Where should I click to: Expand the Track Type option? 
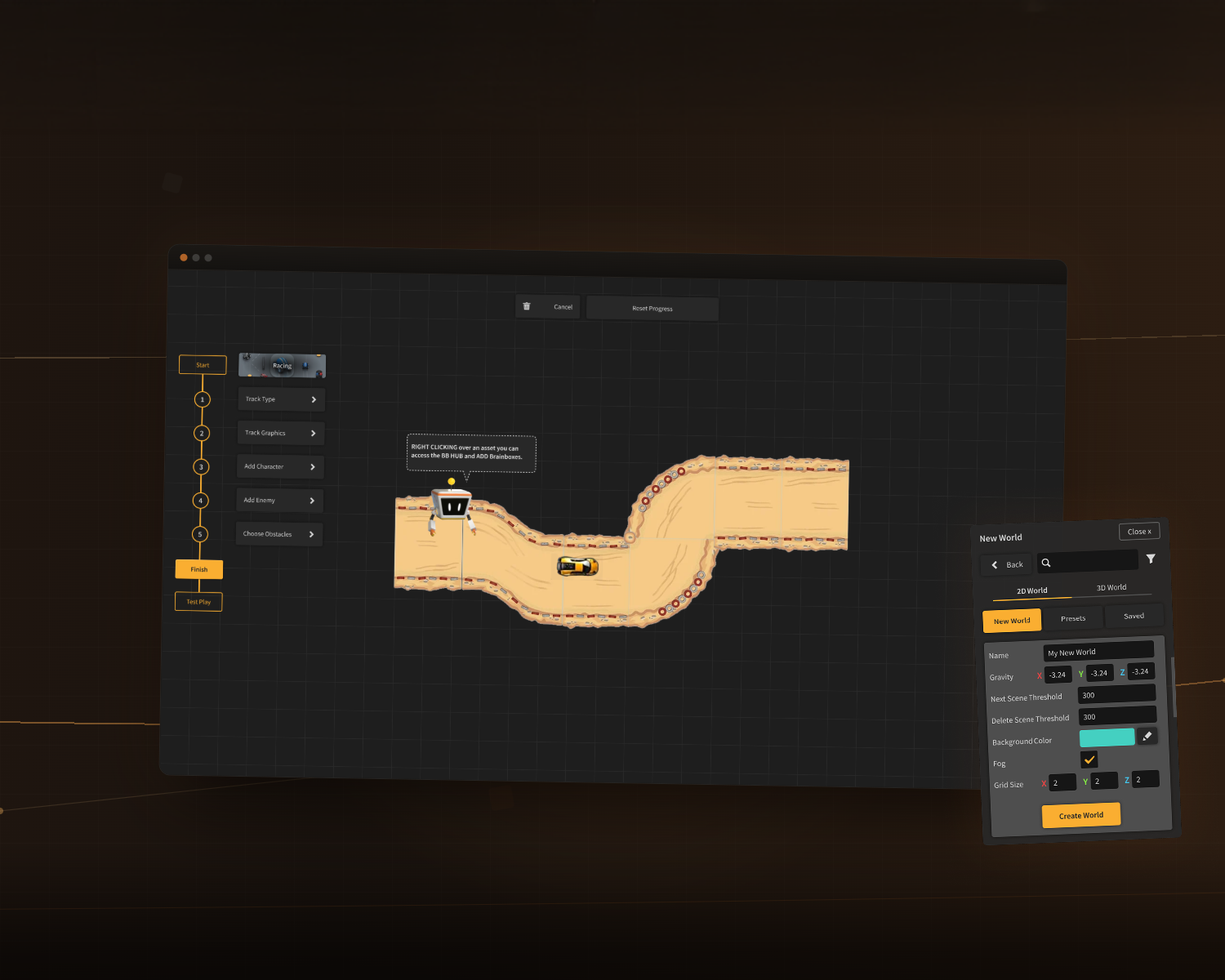click(x=282, y=399)
